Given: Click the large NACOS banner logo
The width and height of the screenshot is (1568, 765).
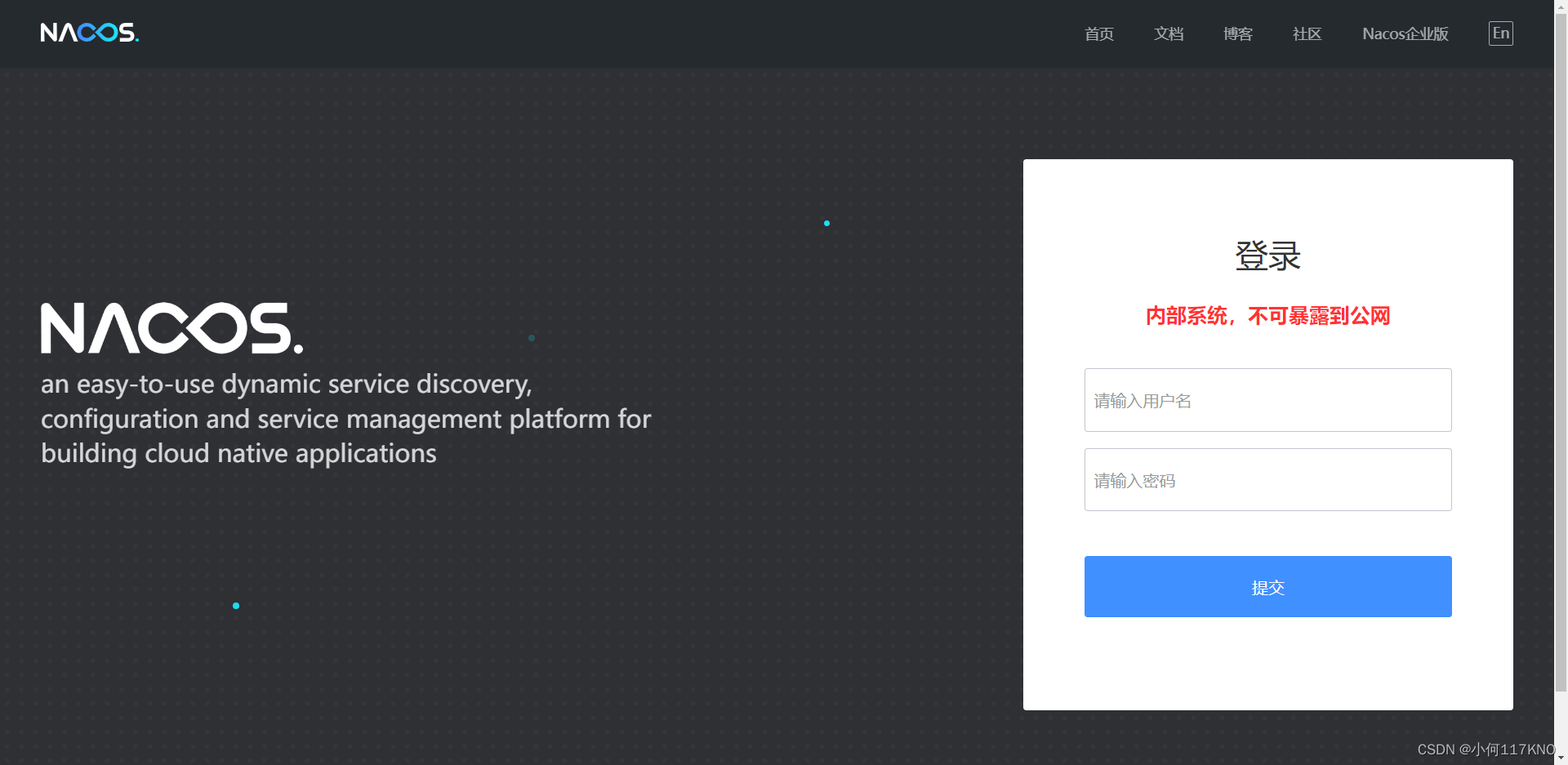Looking at the screenshot, I should pos(172,328).
